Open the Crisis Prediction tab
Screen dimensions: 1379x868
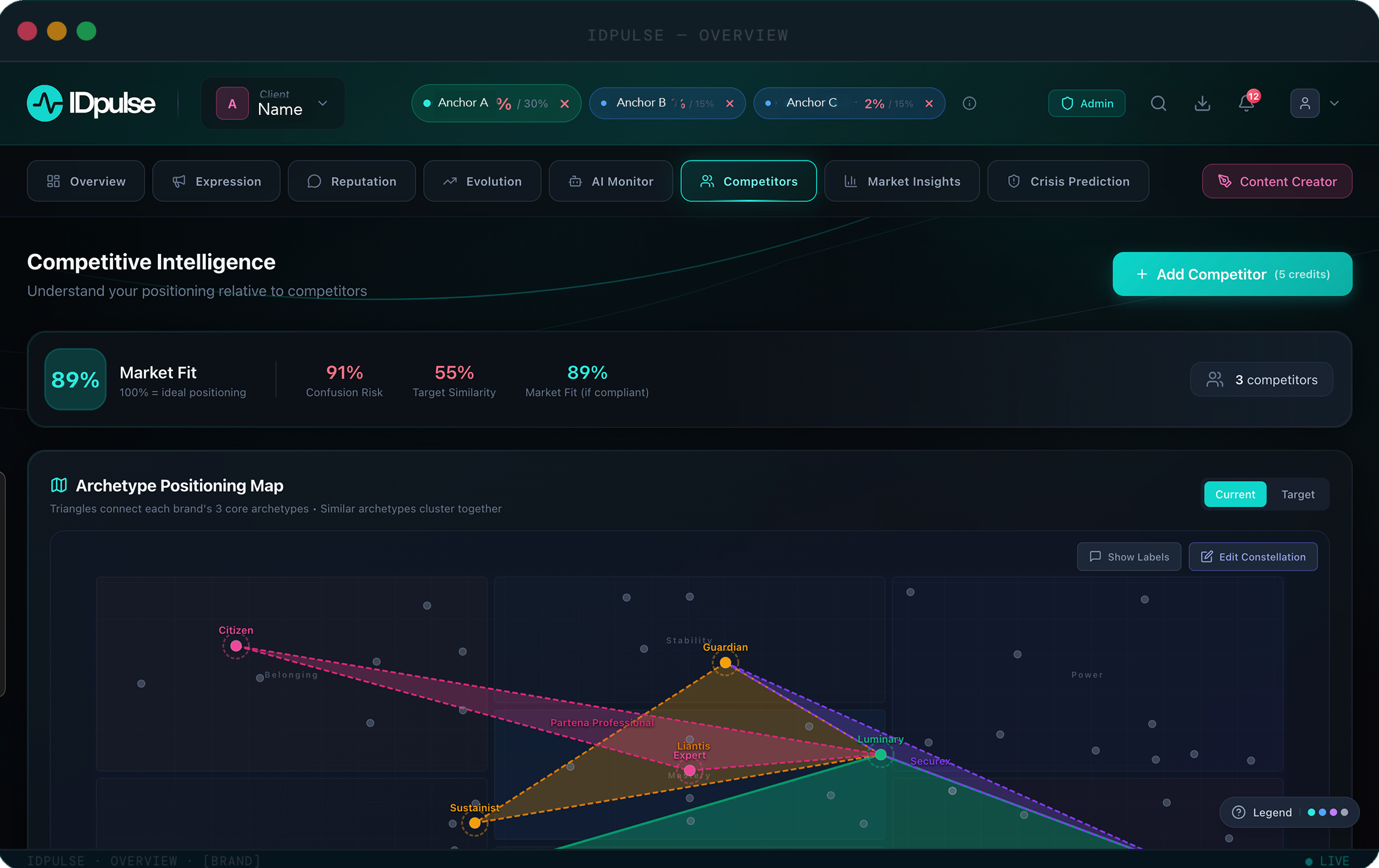(x=1068, y=181)
